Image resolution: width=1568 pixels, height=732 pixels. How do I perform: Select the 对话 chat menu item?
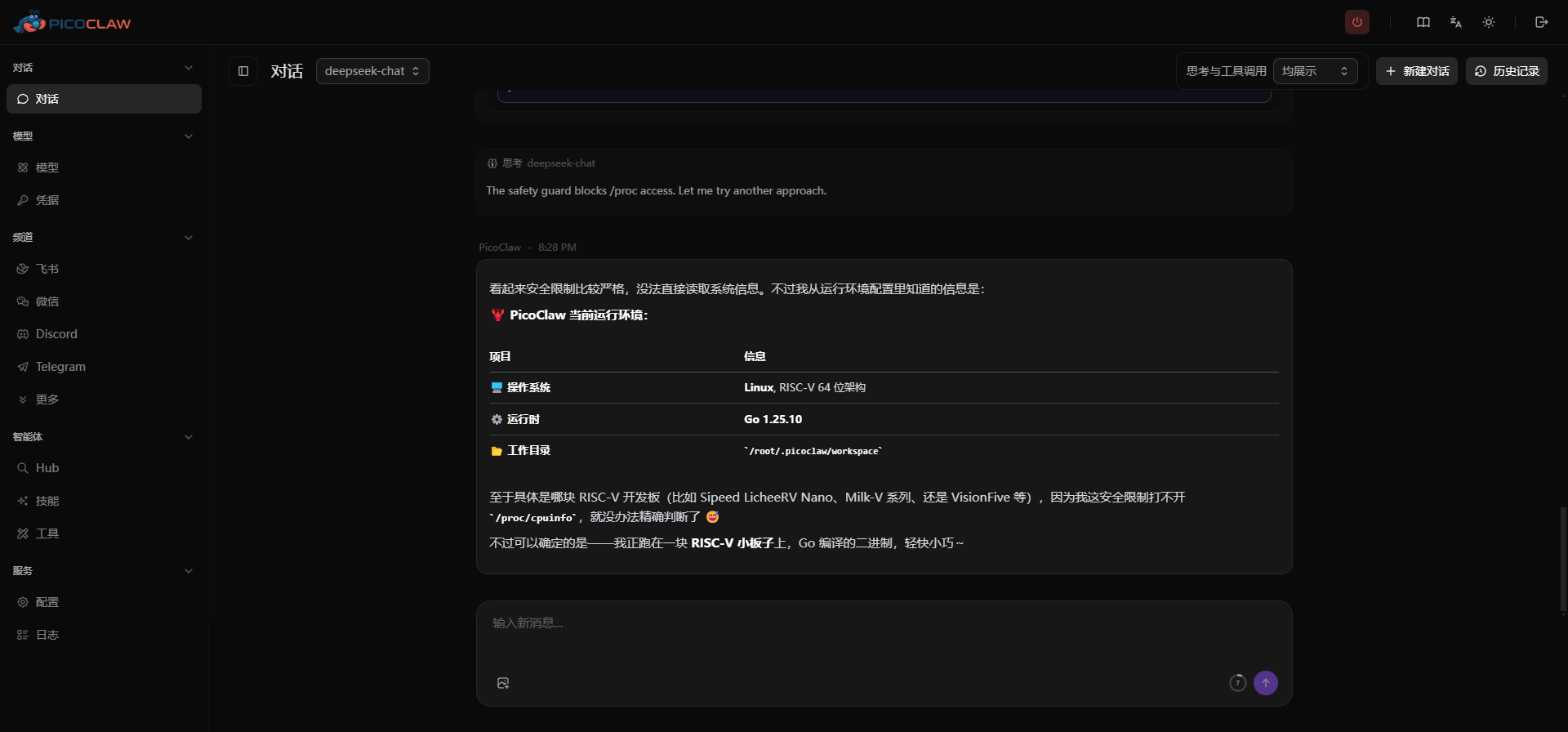point(104,99)
